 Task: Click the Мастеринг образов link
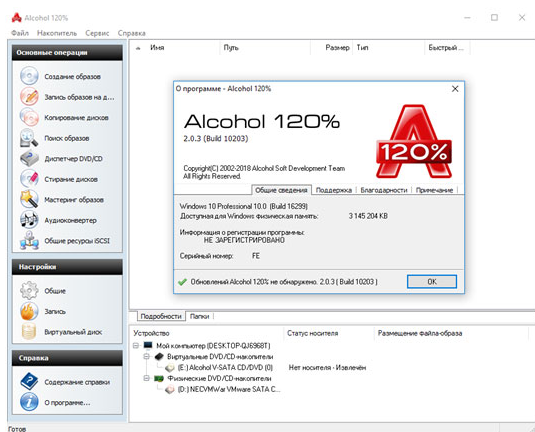tap(74, 200)
